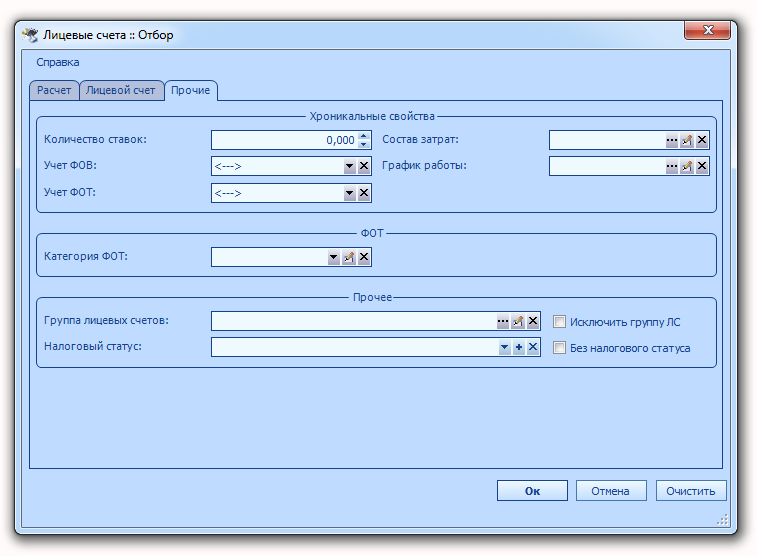Image resolution: width=757 pixels, height=556 pixels.
Task: Click the application icon in the title bar
Action: (x=30, y=35)
